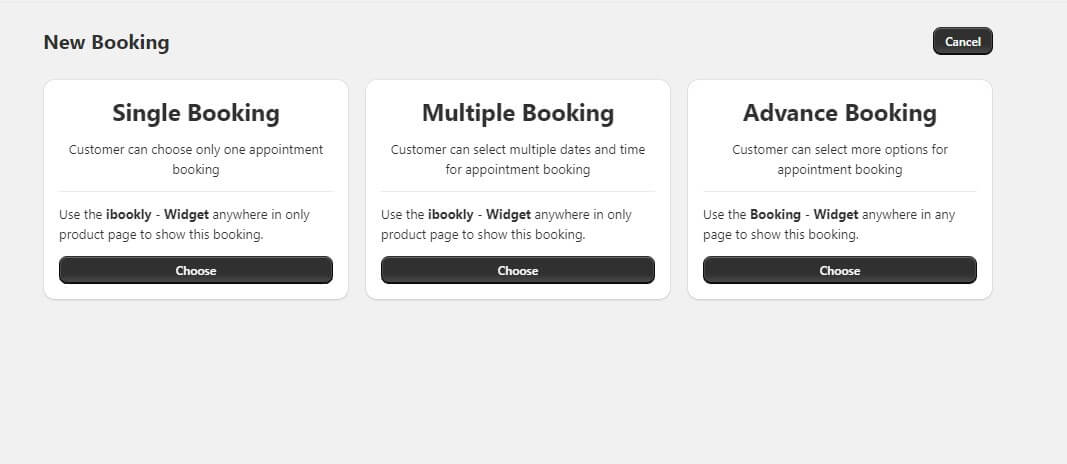Click bold 'ibookly' in Single Booking card
1067x464 pixels.
(130, 214)
